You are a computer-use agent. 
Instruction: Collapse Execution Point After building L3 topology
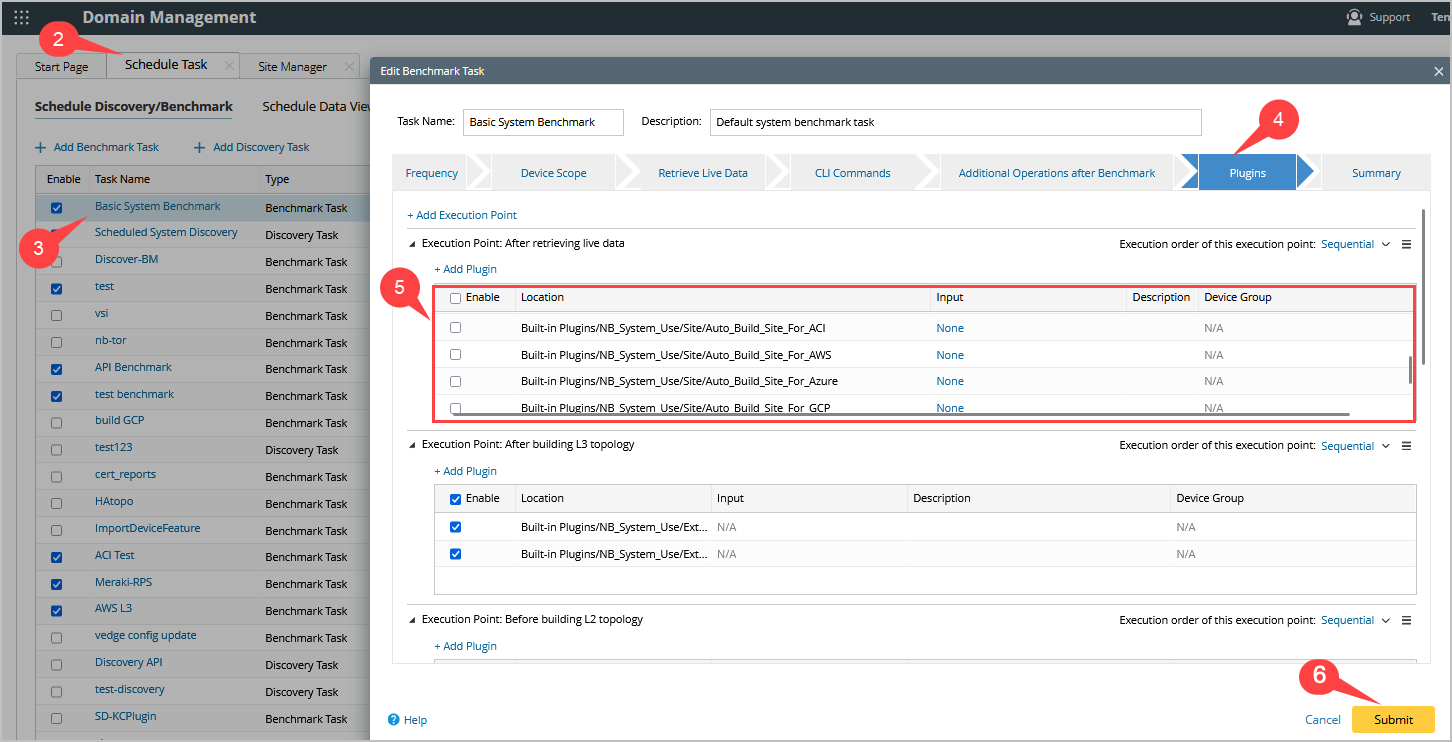point(412,445)
